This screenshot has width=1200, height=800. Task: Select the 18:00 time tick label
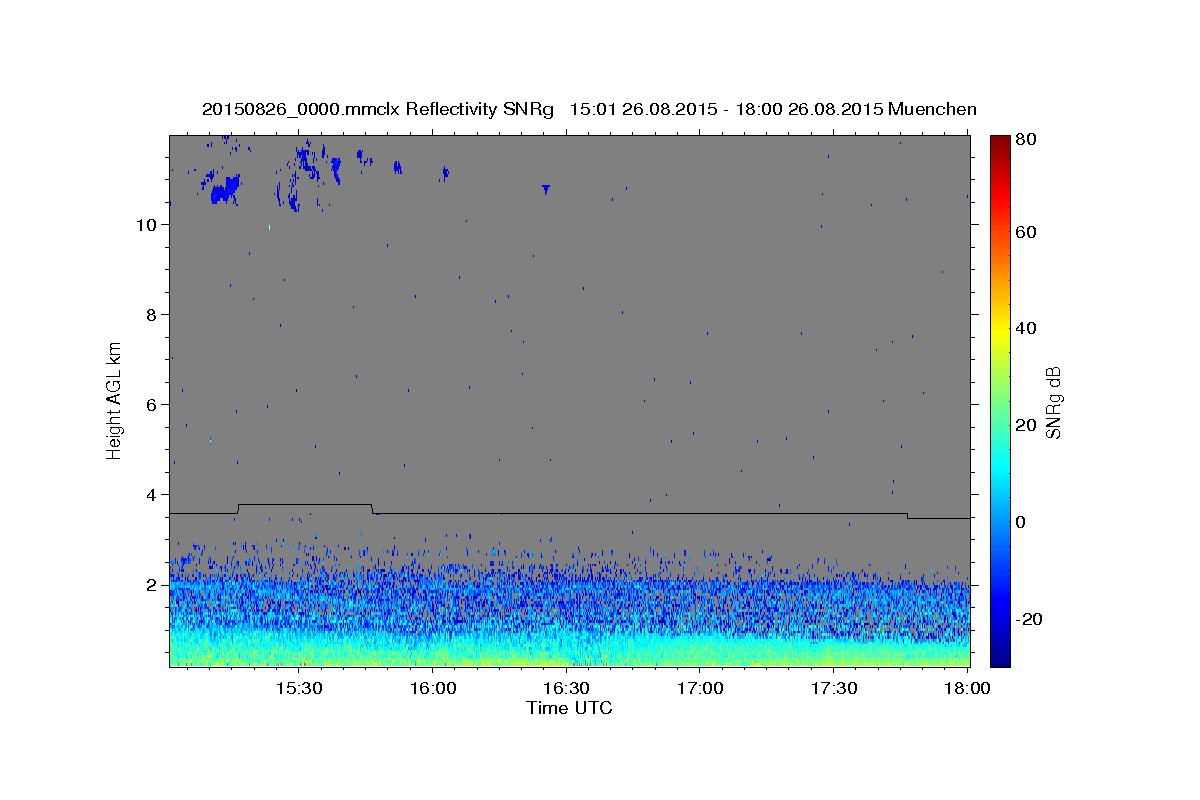(x=967, y=689)
